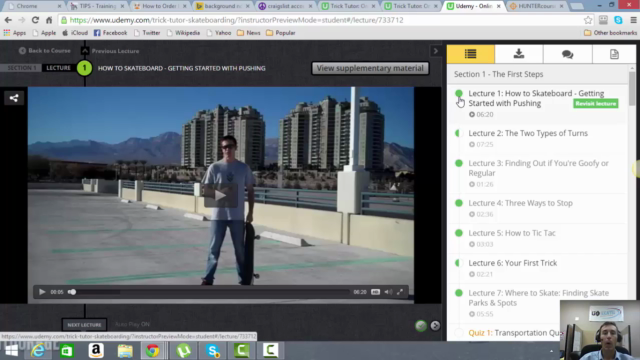Open Internet Explorer from the taskbar
This screenshot has width=640, height=360.
point(38,351)
